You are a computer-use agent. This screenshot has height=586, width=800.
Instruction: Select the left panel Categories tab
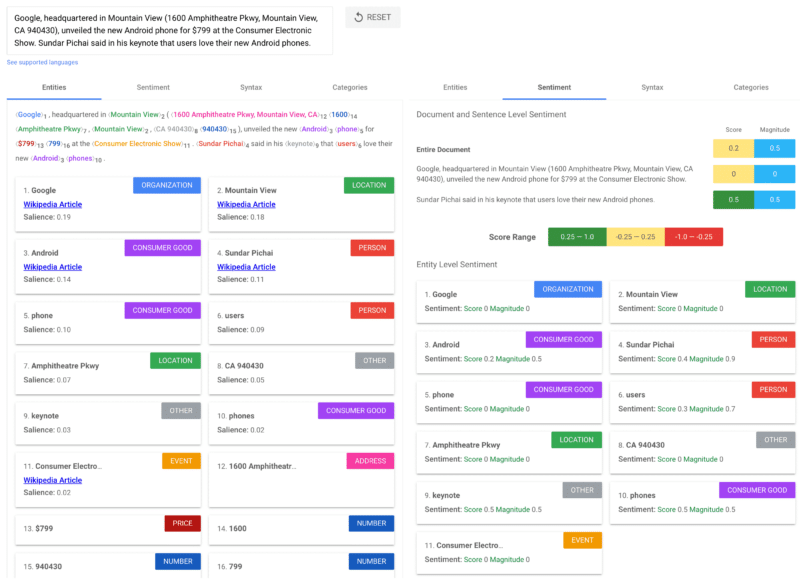(x=349, y=88)
